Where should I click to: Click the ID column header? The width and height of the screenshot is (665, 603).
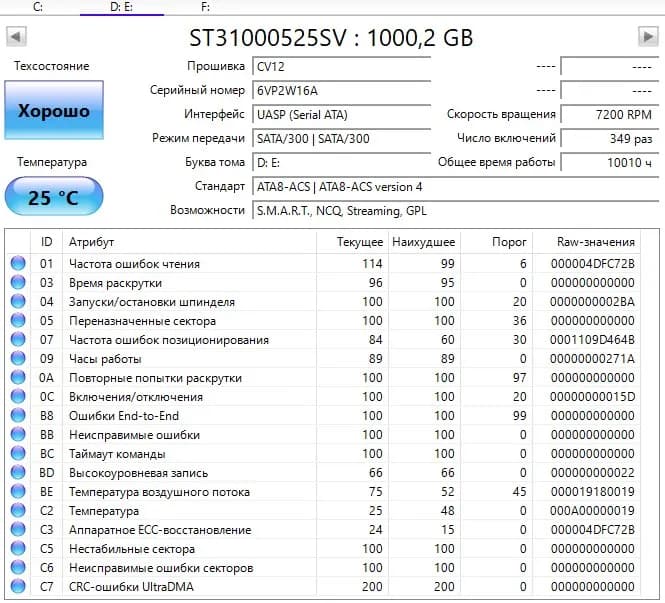pyautogui.click(x=46, y=242)
